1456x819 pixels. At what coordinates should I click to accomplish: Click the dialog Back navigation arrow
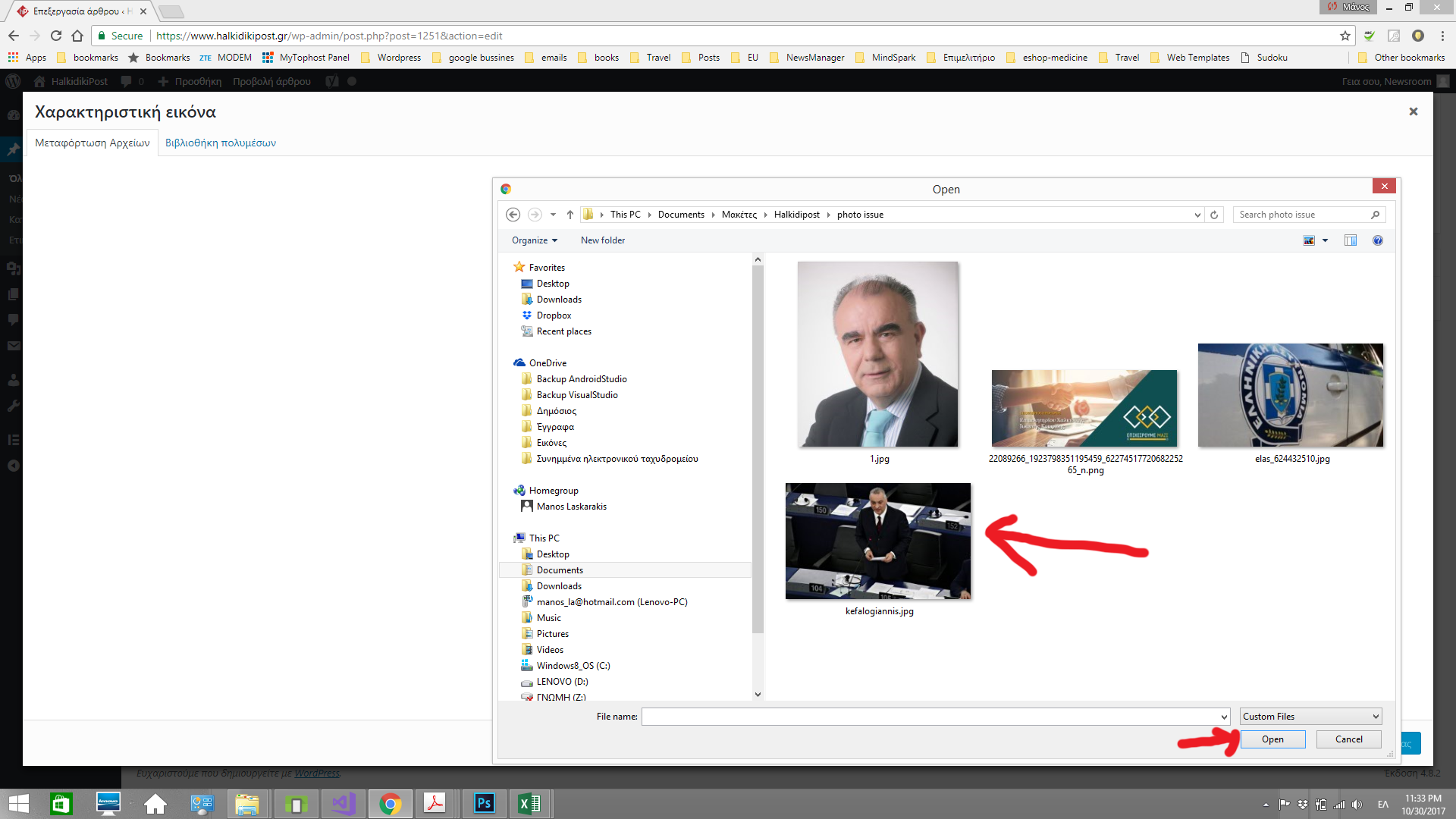point(513,215)
